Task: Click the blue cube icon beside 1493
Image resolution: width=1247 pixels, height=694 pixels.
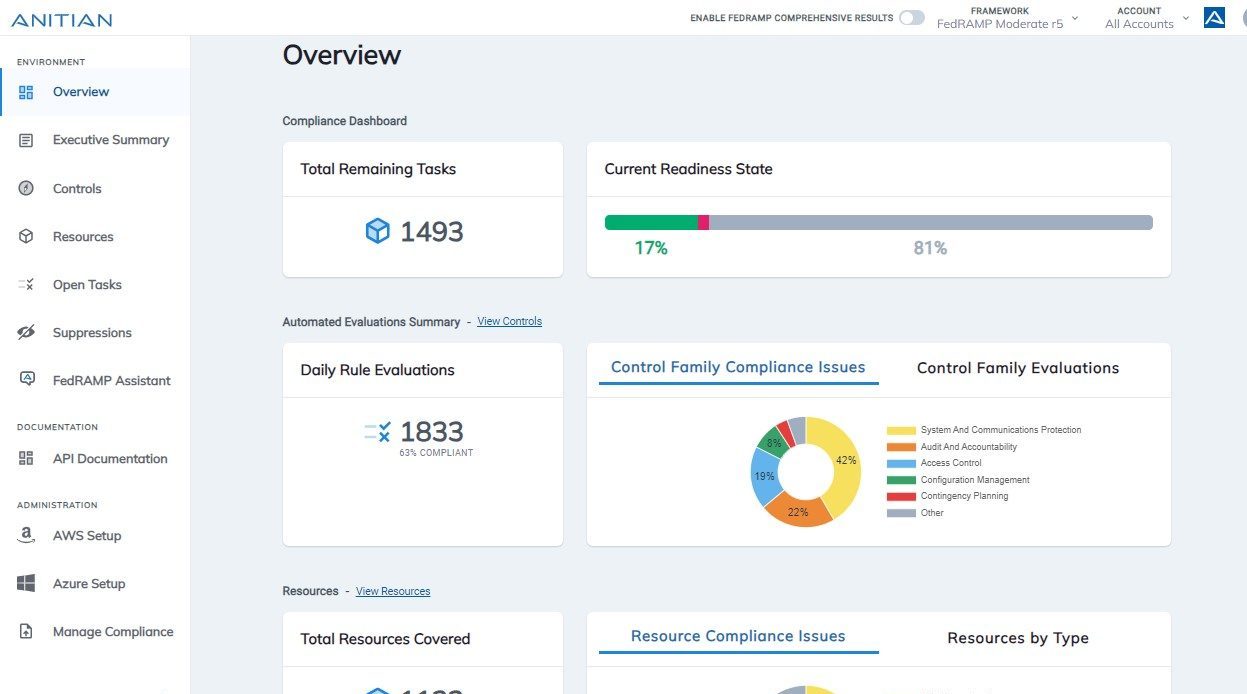Action: tap(377, 231)
